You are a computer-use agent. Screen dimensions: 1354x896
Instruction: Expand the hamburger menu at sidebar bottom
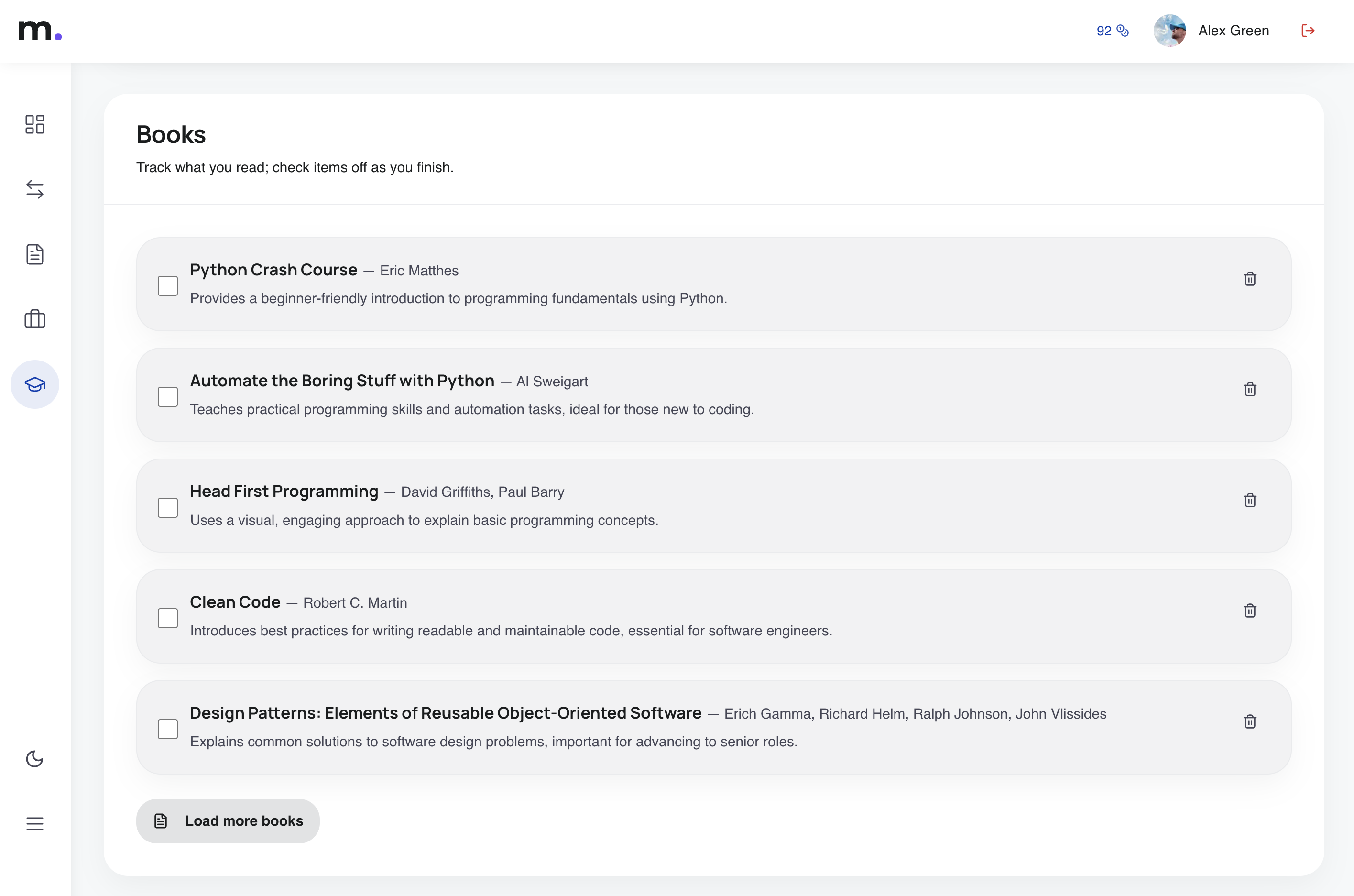point(35,823)
